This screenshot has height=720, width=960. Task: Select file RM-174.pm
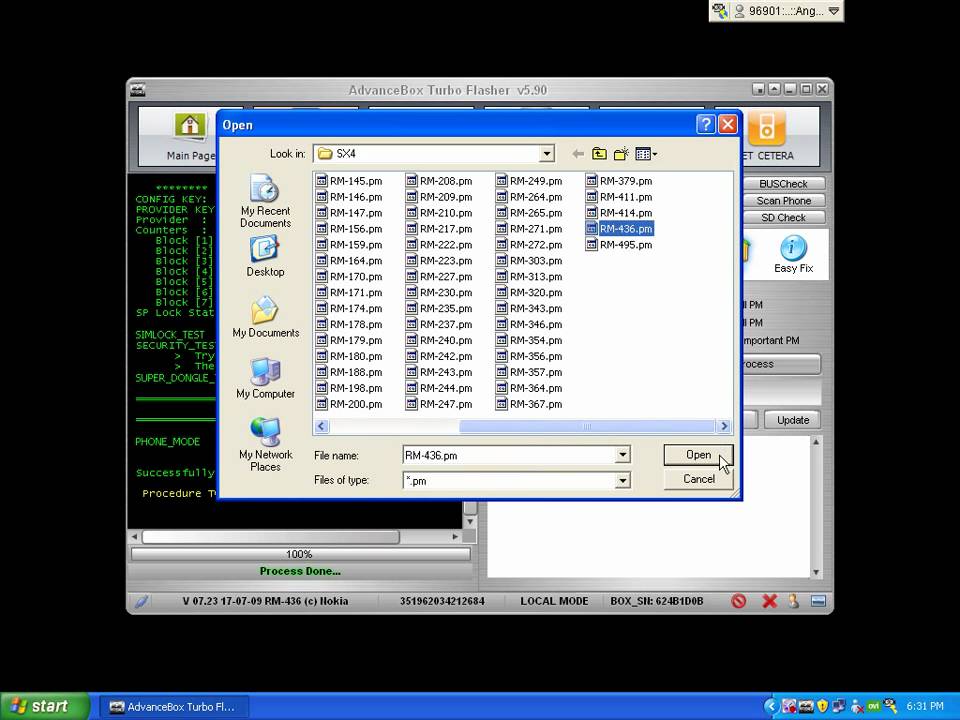click(349, 309)
